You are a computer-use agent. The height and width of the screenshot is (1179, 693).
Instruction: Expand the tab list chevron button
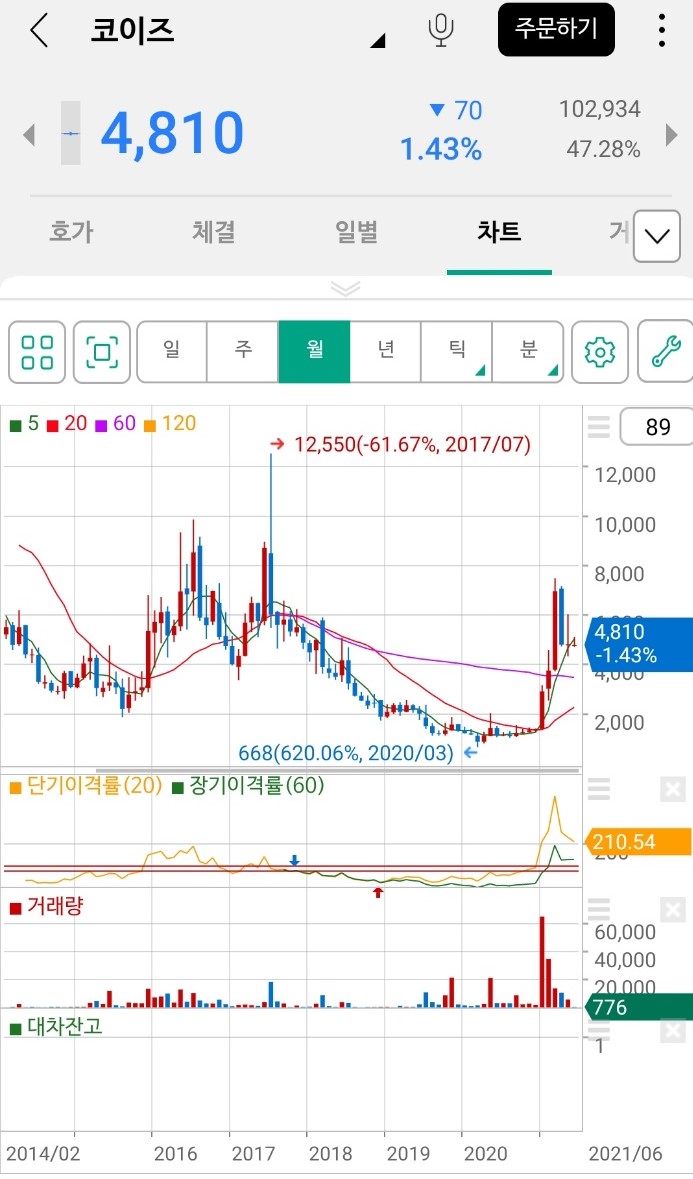coord(657,236)
